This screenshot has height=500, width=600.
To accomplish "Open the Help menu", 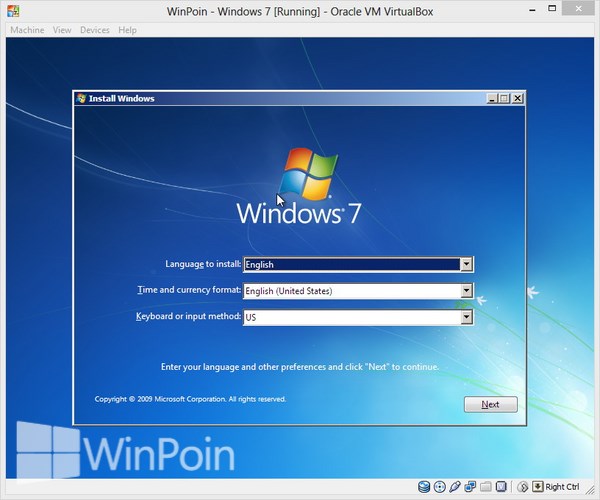I will click(x=127, y=30).
